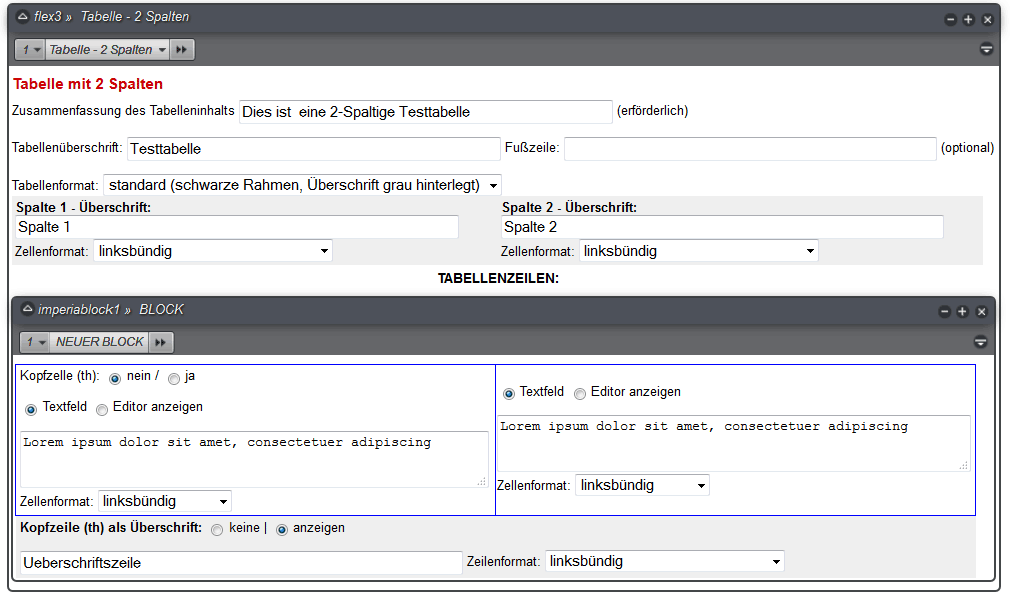Open Zellenformat dropdown in the right table cell

pos(643,485)
